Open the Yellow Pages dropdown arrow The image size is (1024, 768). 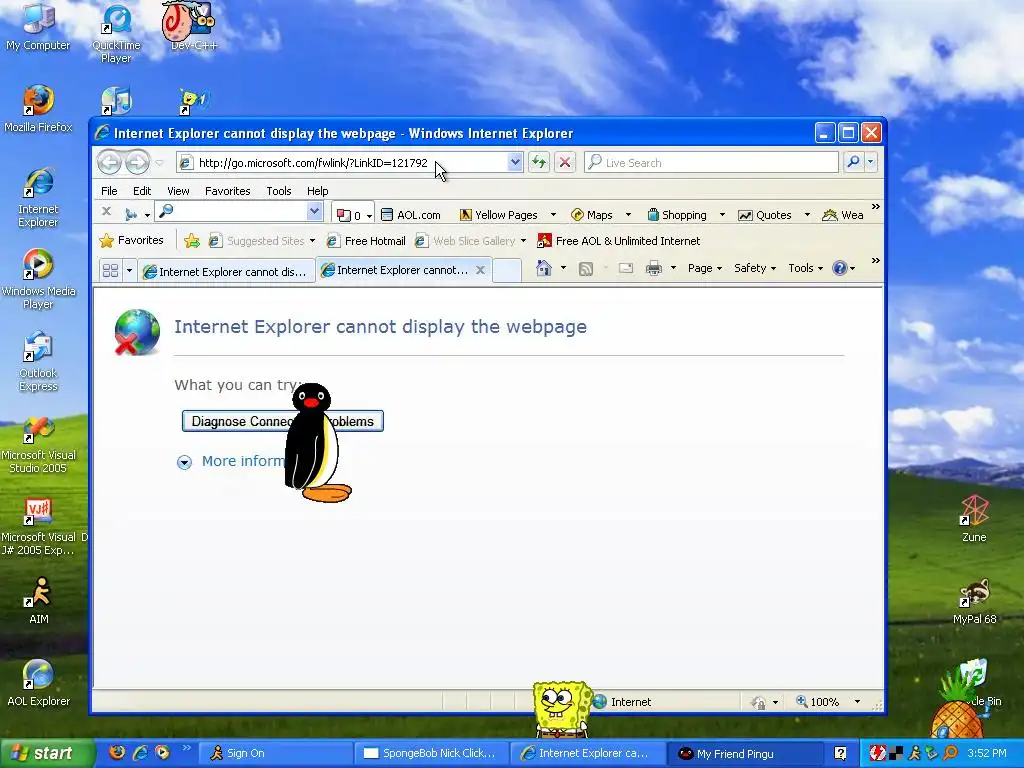(x=553, y=215)
